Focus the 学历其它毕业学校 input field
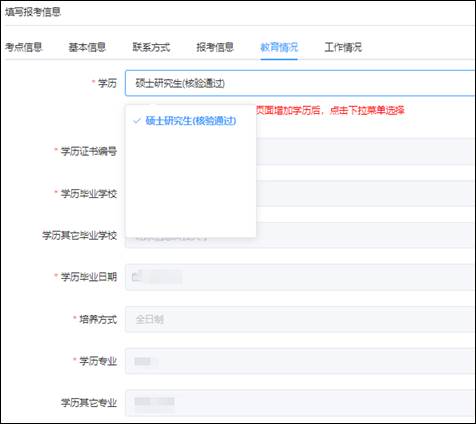The height and width of the screenshot is (424, 476). [300, 235]
